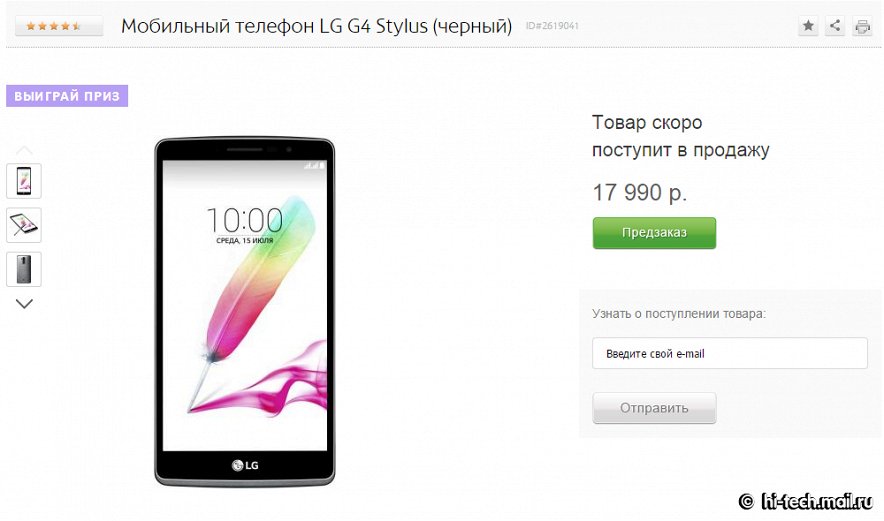Select the front-view phone thumbnail

24,181
